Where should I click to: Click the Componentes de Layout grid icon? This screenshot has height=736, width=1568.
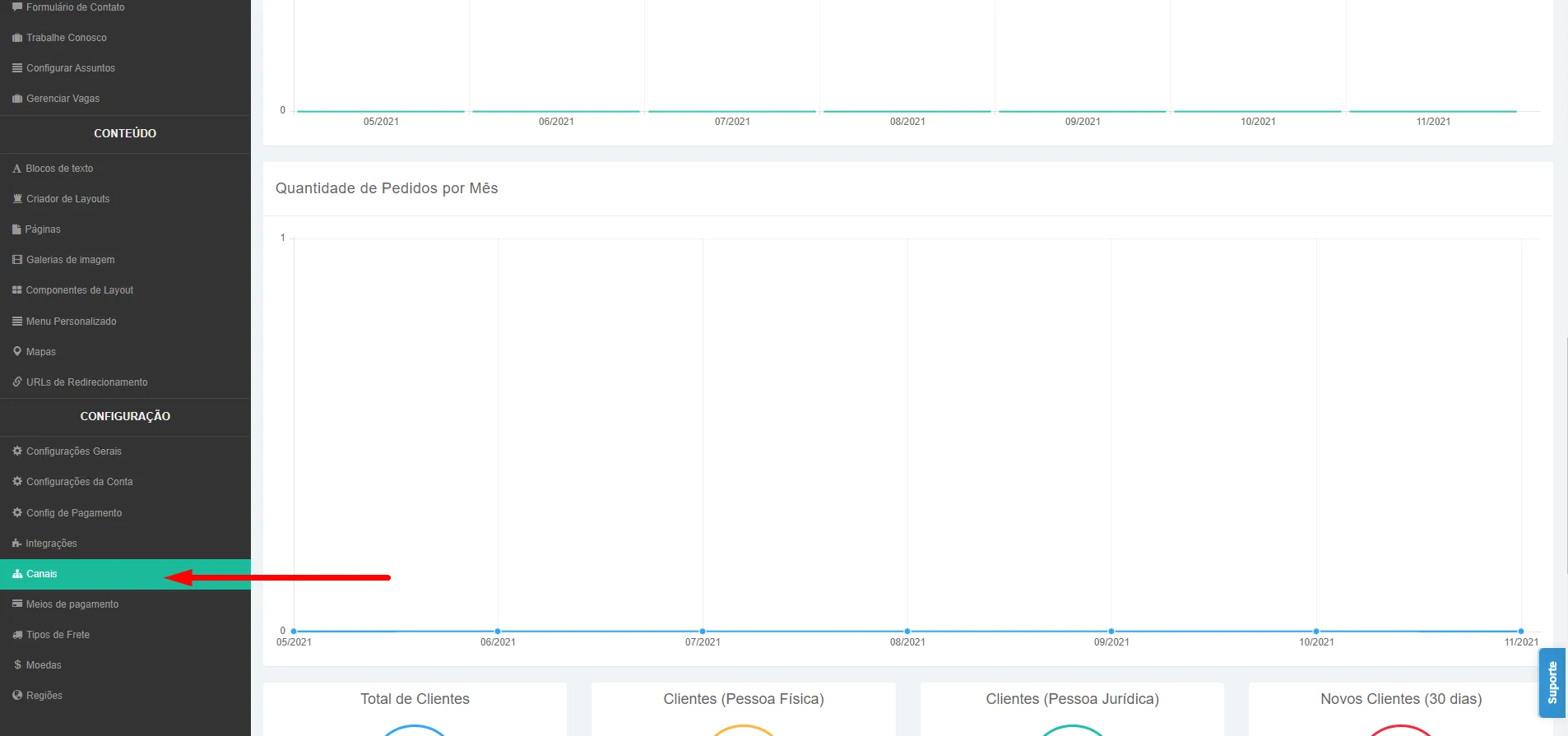tap(17, 290)
